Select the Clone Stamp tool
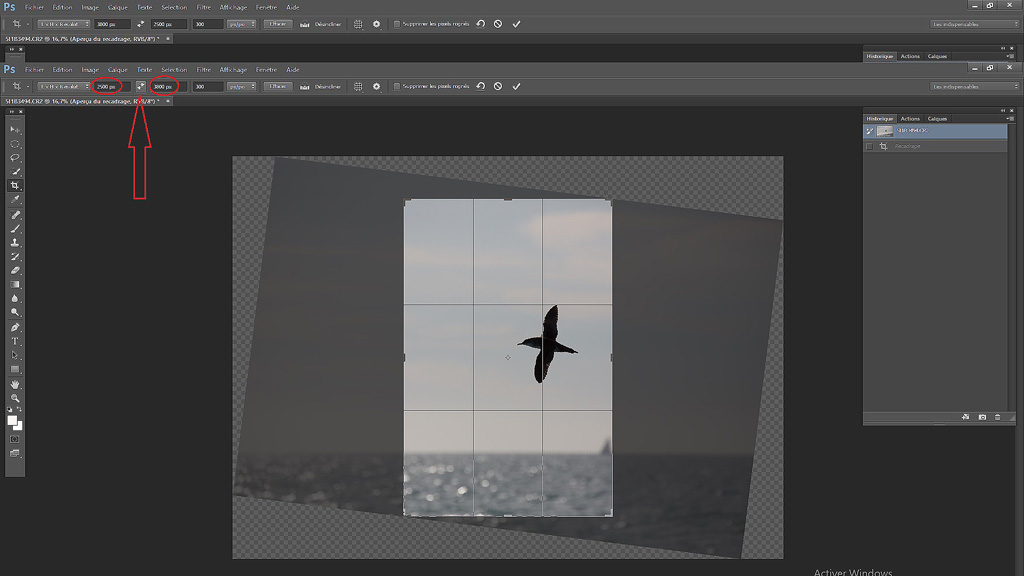 (x=16, y=242)
